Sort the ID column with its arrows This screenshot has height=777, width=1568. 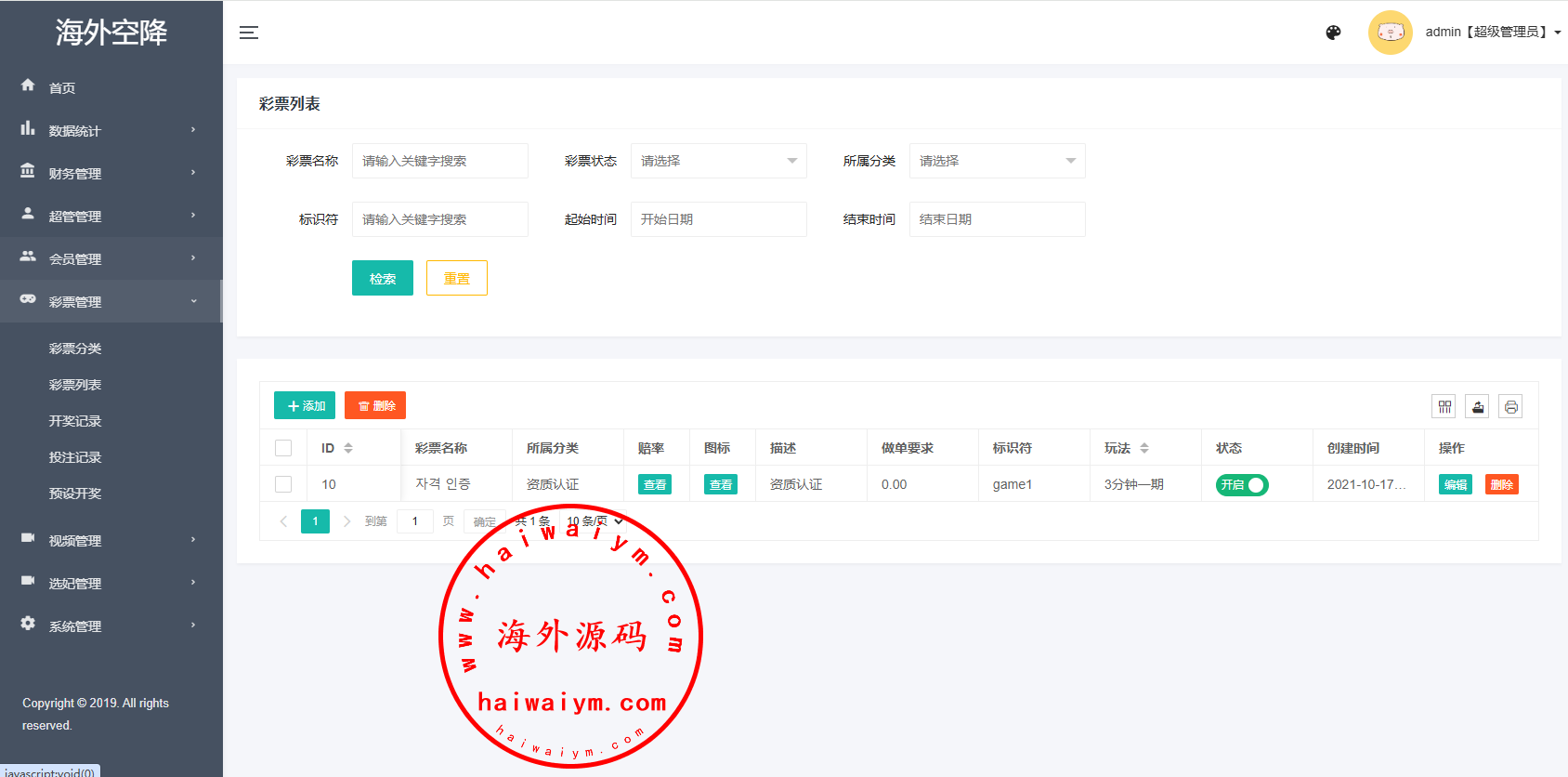(x=348, y=448)
